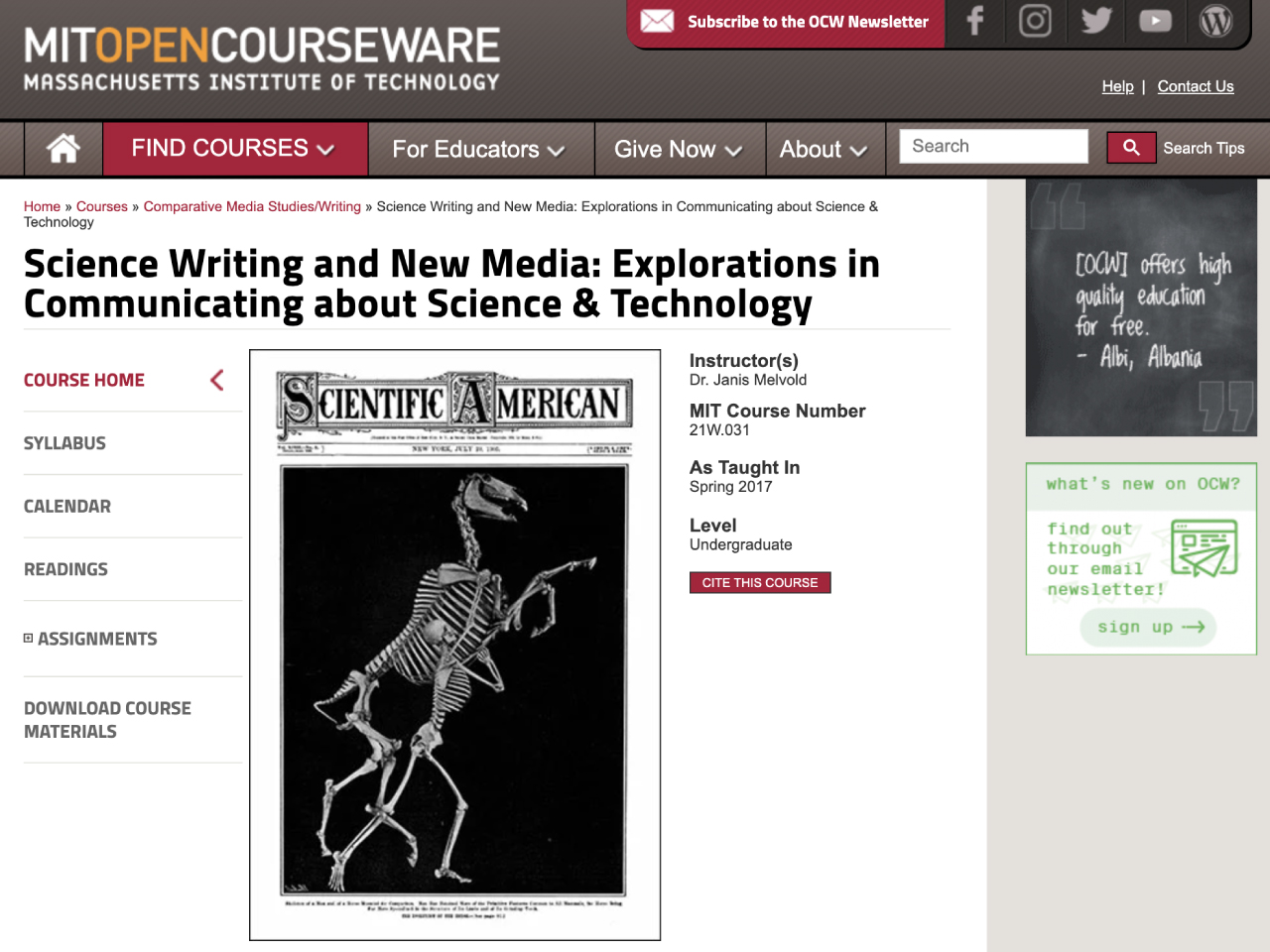Open the OCW Facebook page icon
This screenshot has height=952, width=1270.
[975, 22]
